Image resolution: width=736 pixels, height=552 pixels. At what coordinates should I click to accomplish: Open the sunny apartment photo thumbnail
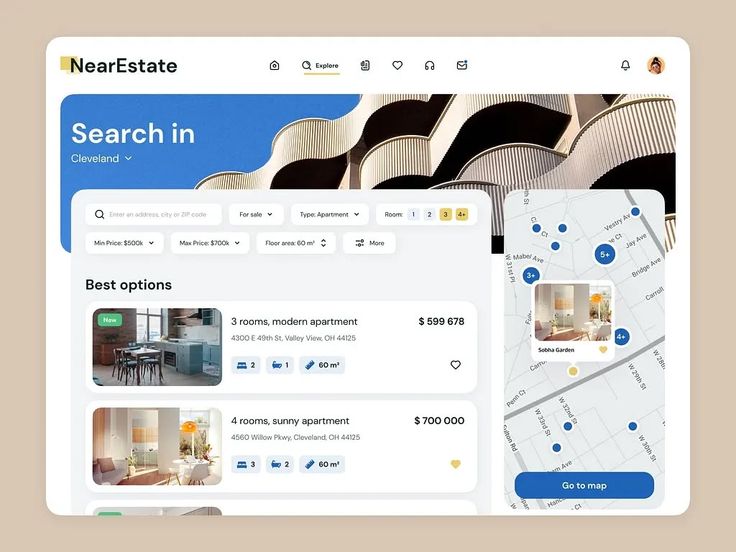[x=157, y=446]
